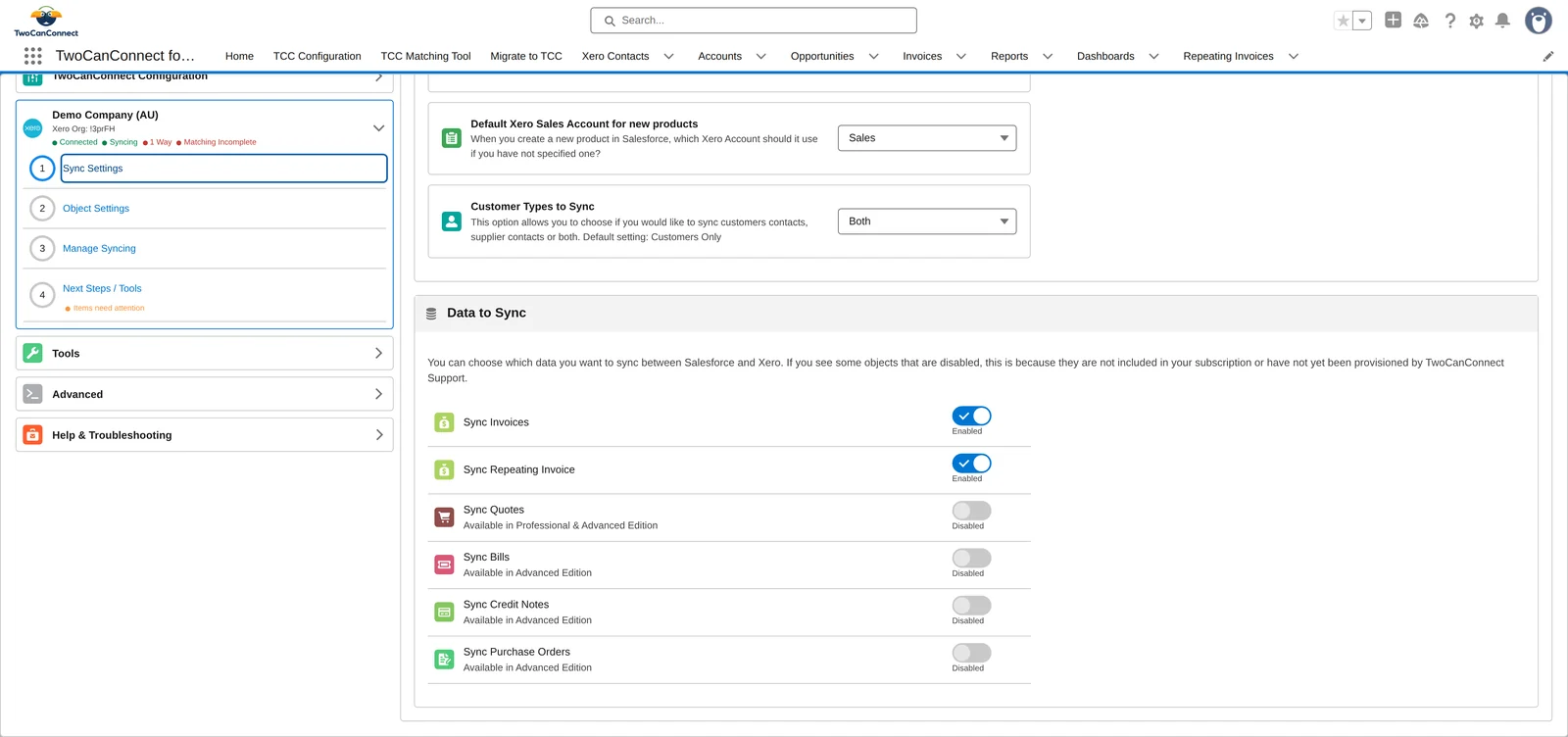Click the Items need attention note
1568x737 pixels.
click(x=105, y=308)
